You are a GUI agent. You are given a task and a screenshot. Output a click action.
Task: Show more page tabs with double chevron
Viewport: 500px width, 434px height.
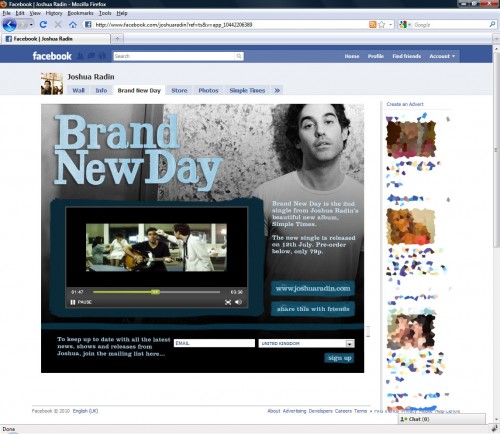click(277, 90)
